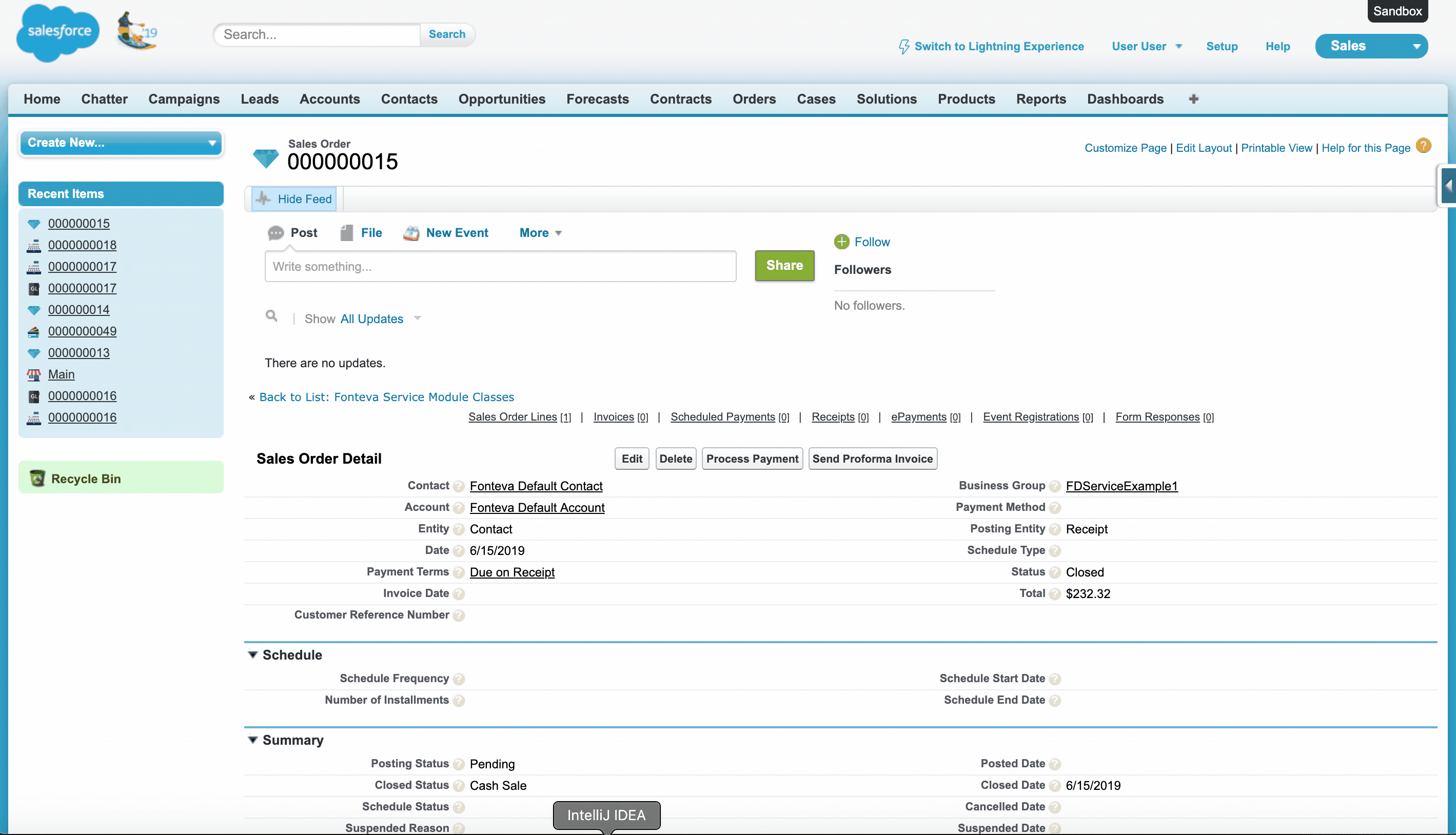
Task: Click the green plus Follow icon
Action: click(x=841, y=242)
